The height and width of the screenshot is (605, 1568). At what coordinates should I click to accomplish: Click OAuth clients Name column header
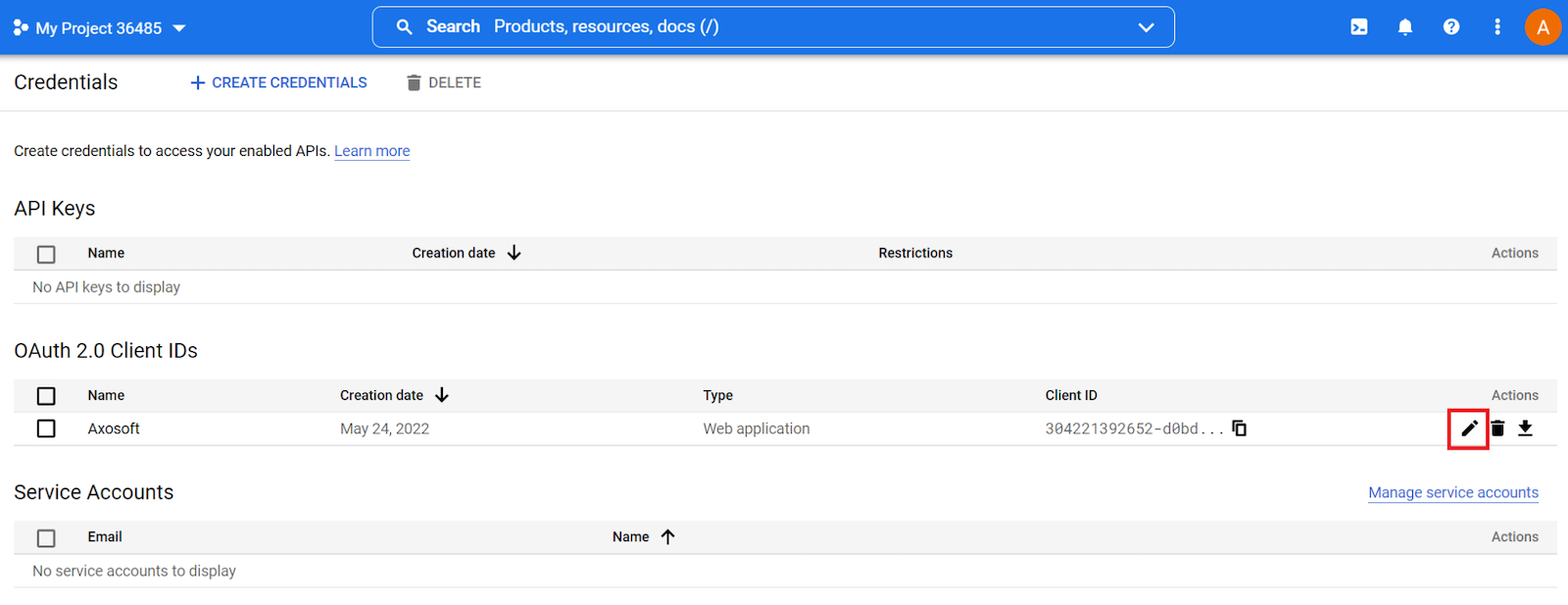point(106,395)
